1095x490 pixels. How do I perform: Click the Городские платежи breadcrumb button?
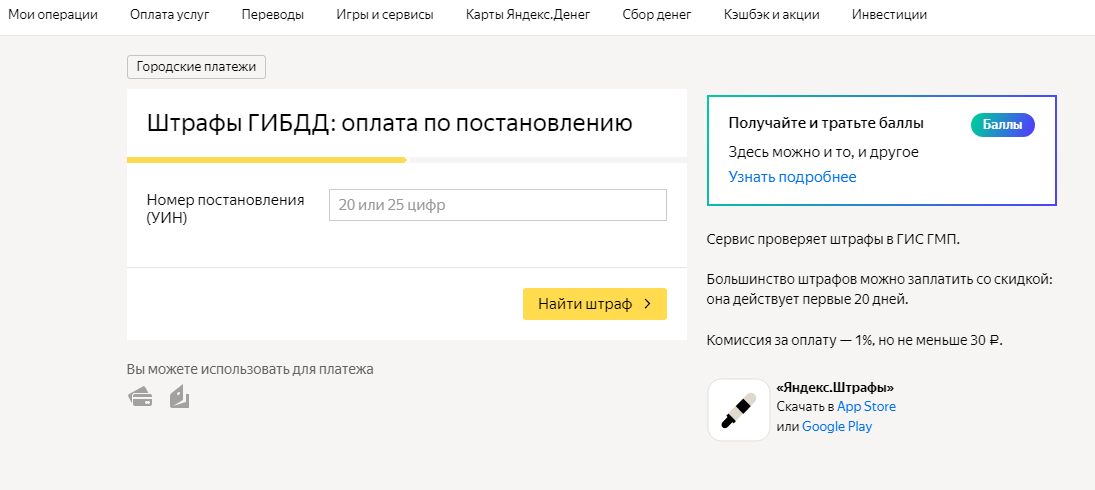(x=196, y=67)
